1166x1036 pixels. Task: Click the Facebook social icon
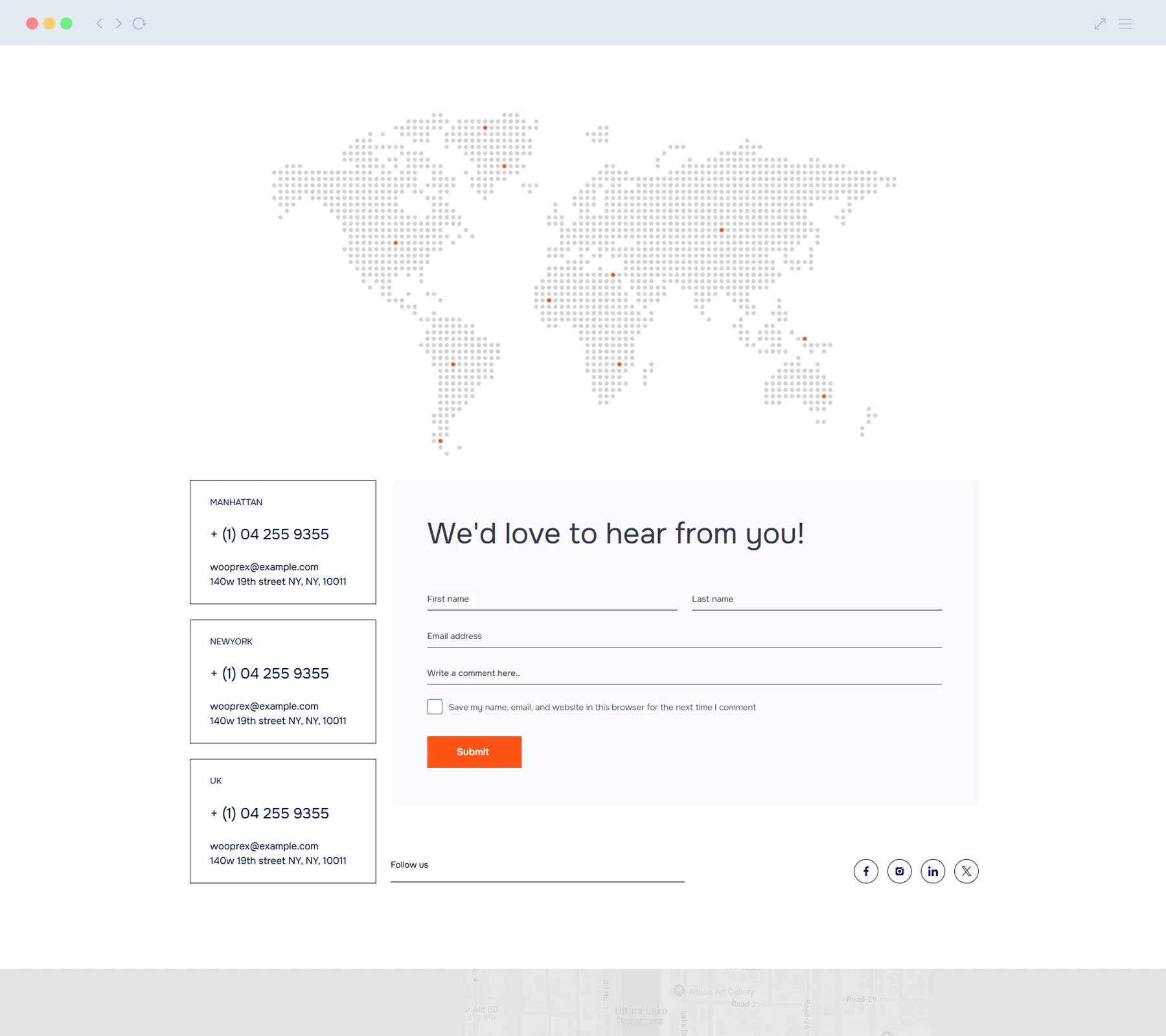point(865,872)
